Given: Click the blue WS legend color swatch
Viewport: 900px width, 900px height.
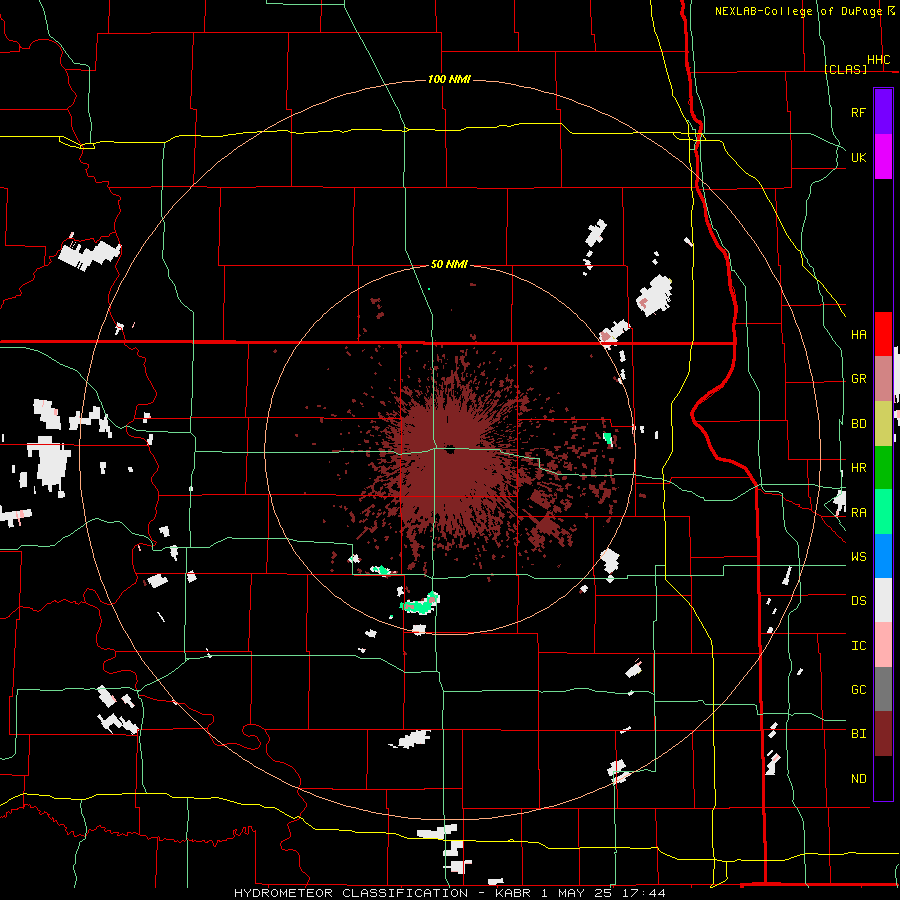Looking at the screenshot, I should [883, 556].
